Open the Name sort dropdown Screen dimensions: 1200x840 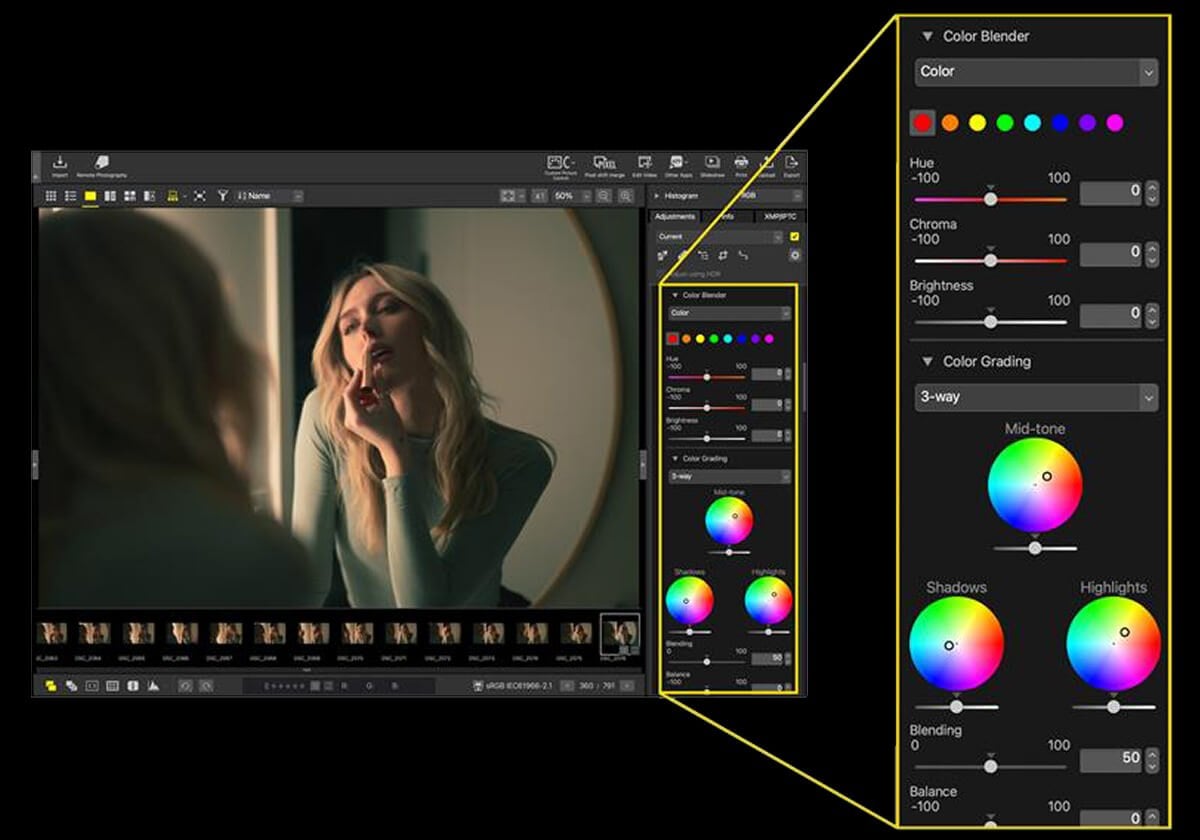(269, 196)
